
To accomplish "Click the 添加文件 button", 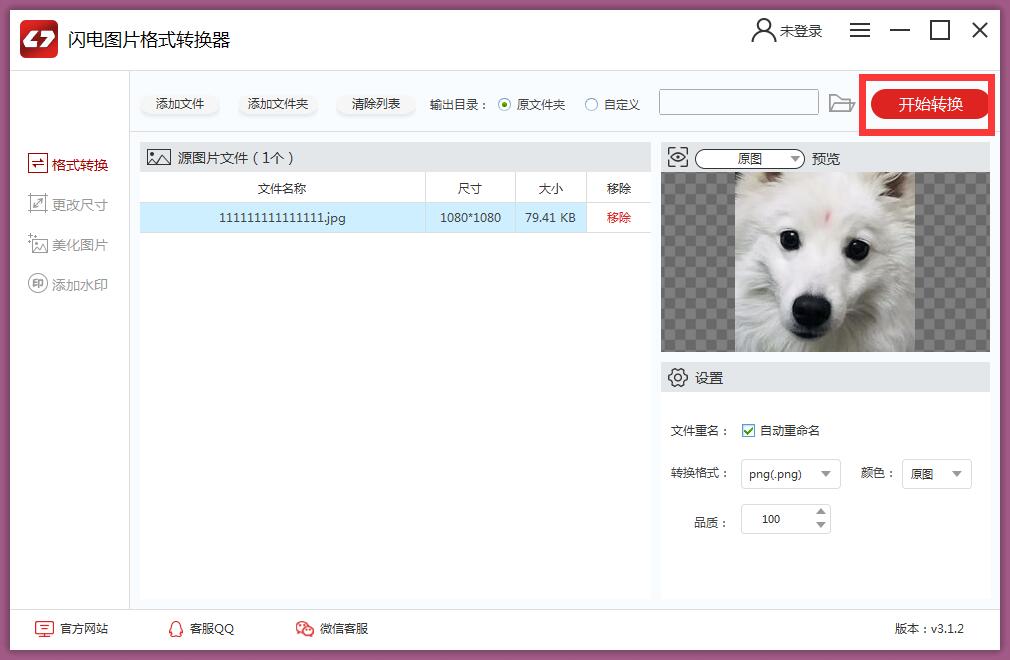I will 180,104.
